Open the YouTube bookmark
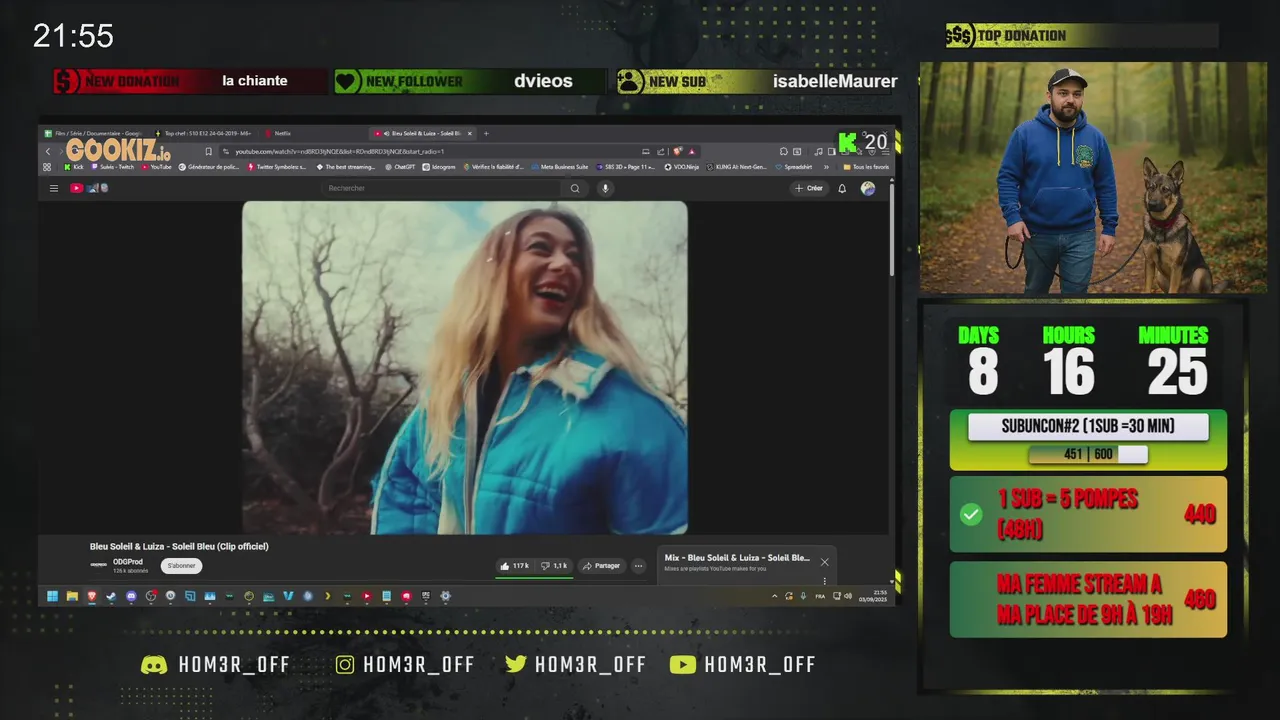This screenshot has height=720, width=1280. click(156, 167)
